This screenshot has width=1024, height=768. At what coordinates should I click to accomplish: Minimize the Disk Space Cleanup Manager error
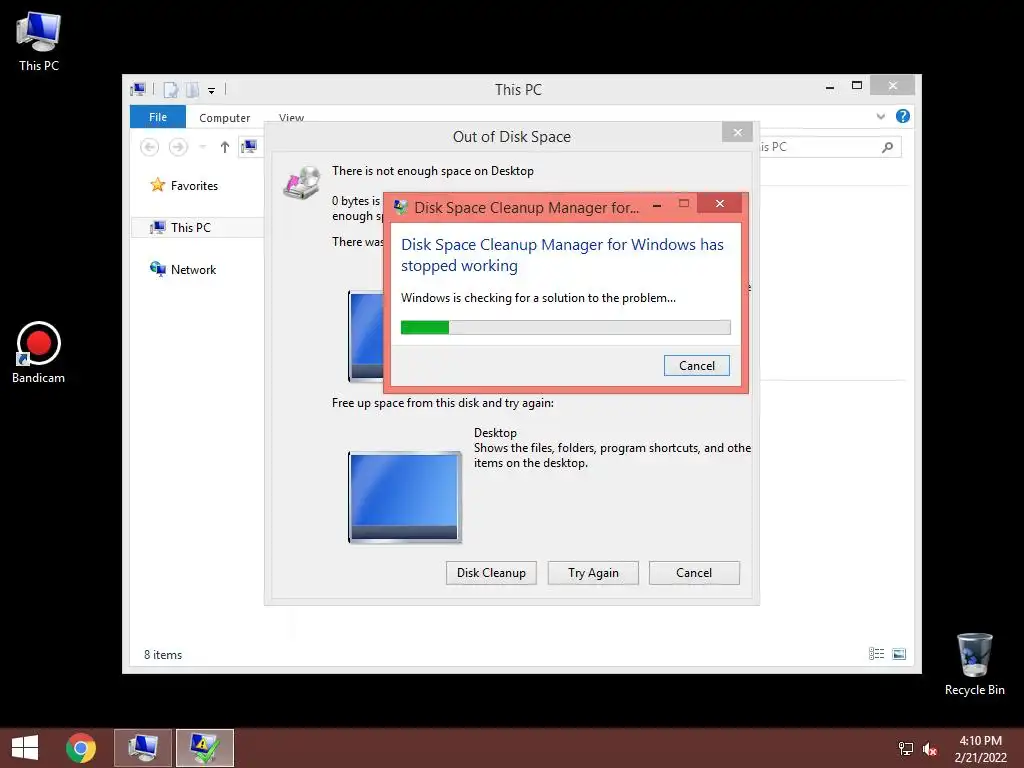click(657, 205)
